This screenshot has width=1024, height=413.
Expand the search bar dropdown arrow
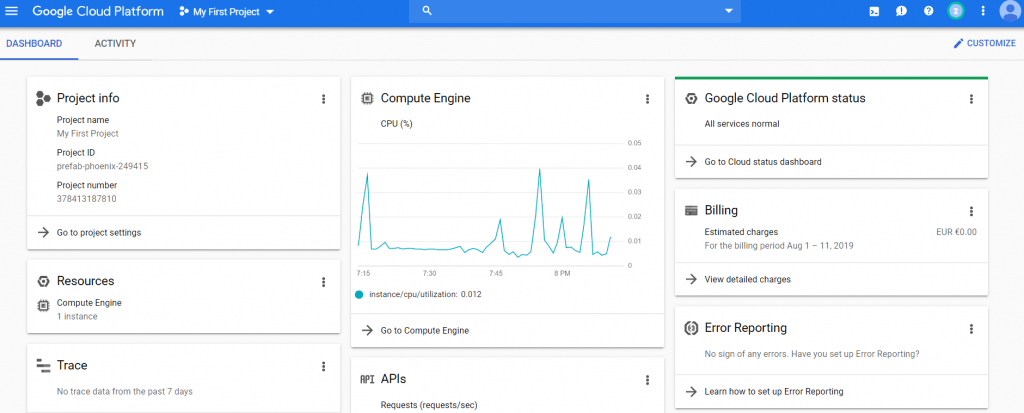coord(729,11)
